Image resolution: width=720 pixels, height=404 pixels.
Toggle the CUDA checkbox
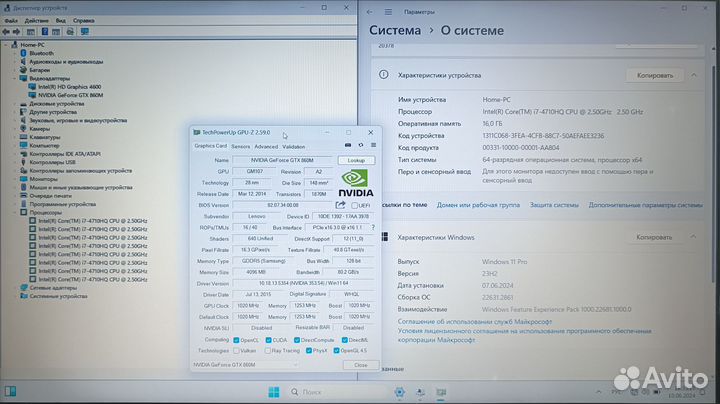(269, 340)
